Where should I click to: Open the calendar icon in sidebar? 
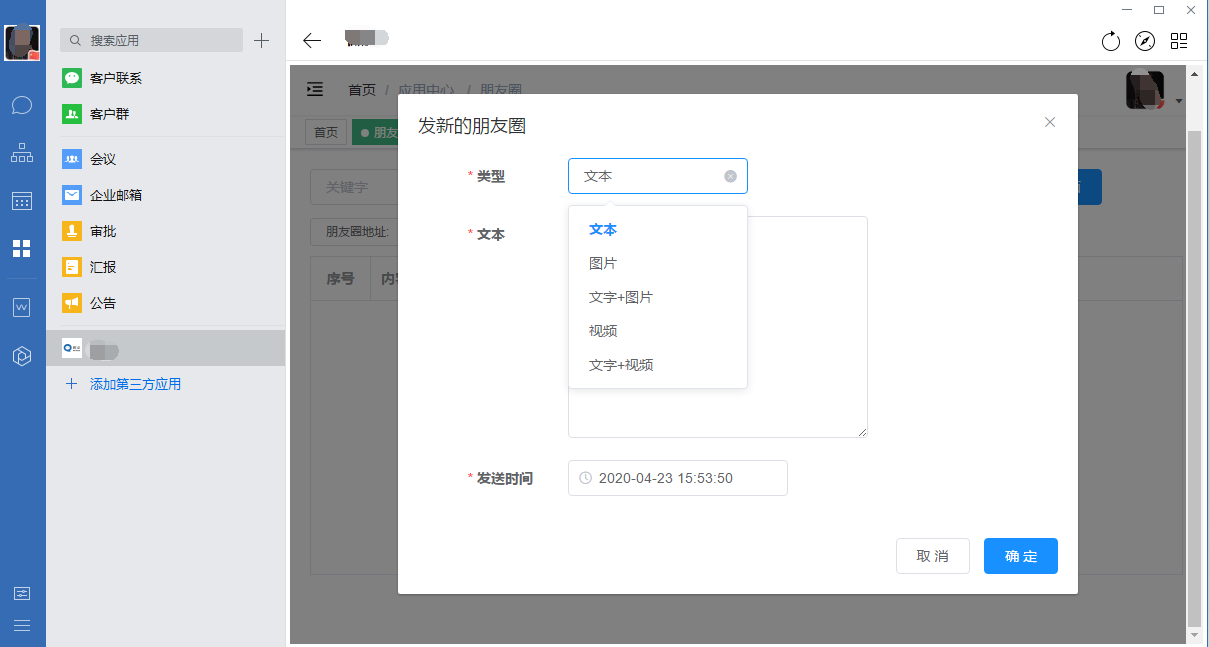(22, 201)
